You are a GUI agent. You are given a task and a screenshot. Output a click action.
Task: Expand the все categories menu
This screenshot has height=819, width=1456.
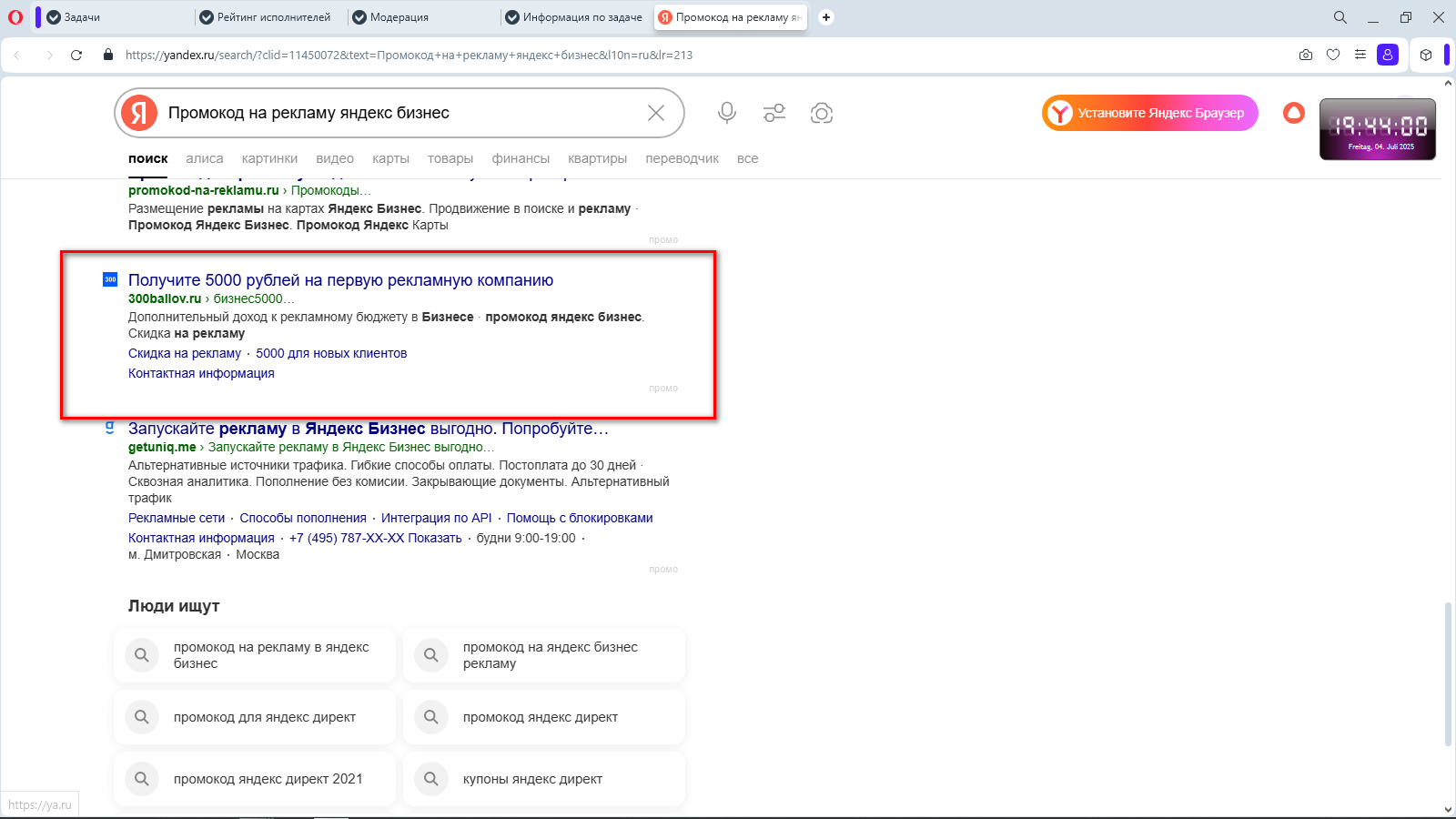coord(747,158)
